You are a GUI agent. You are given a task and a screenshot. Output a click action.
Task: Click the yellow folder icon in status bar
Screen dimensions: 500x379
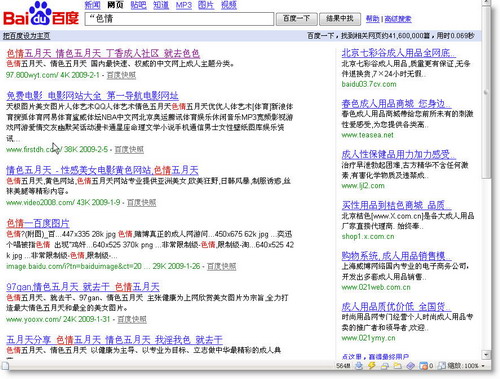397,366
